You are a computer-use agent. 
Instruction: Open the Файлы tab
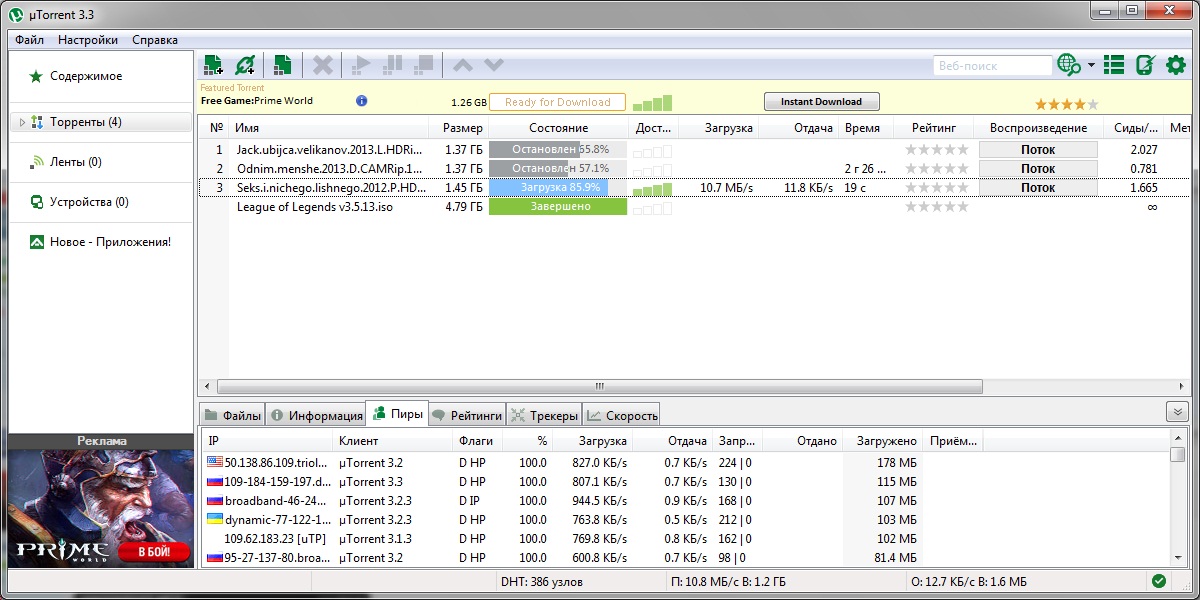pos(233,415)
